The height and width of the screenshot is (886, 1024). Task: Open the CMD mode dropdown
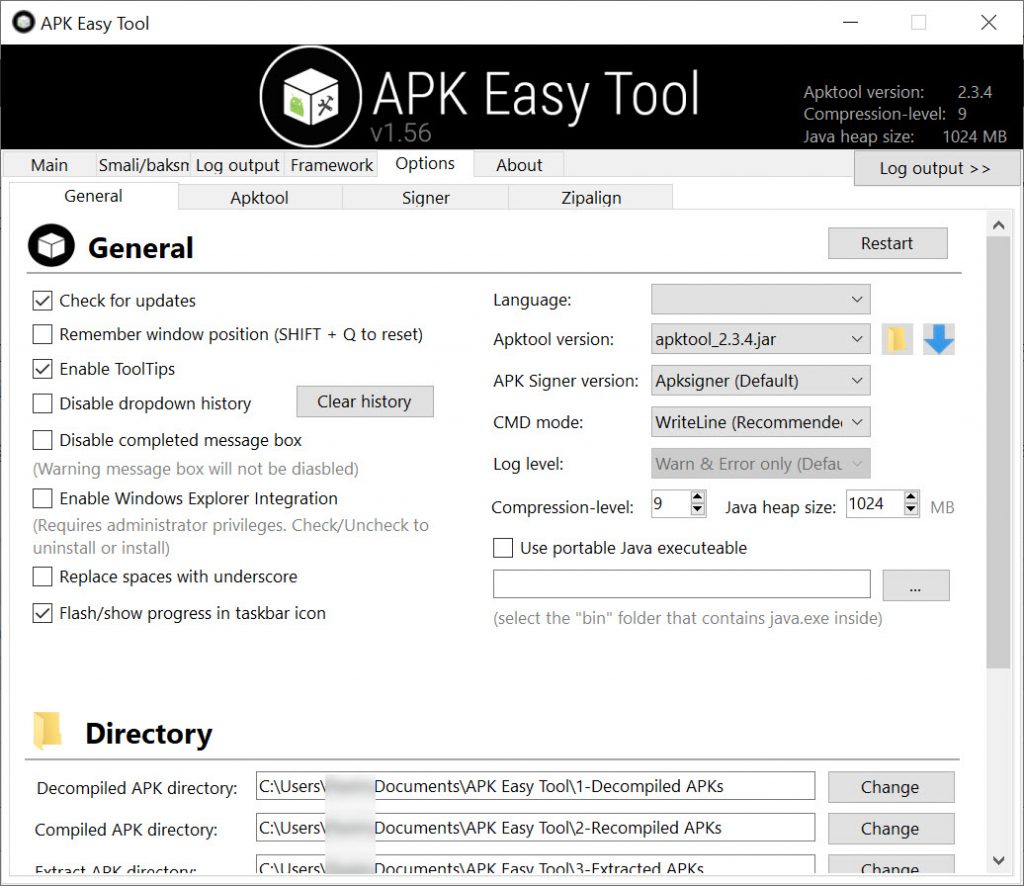pos(760,422)
